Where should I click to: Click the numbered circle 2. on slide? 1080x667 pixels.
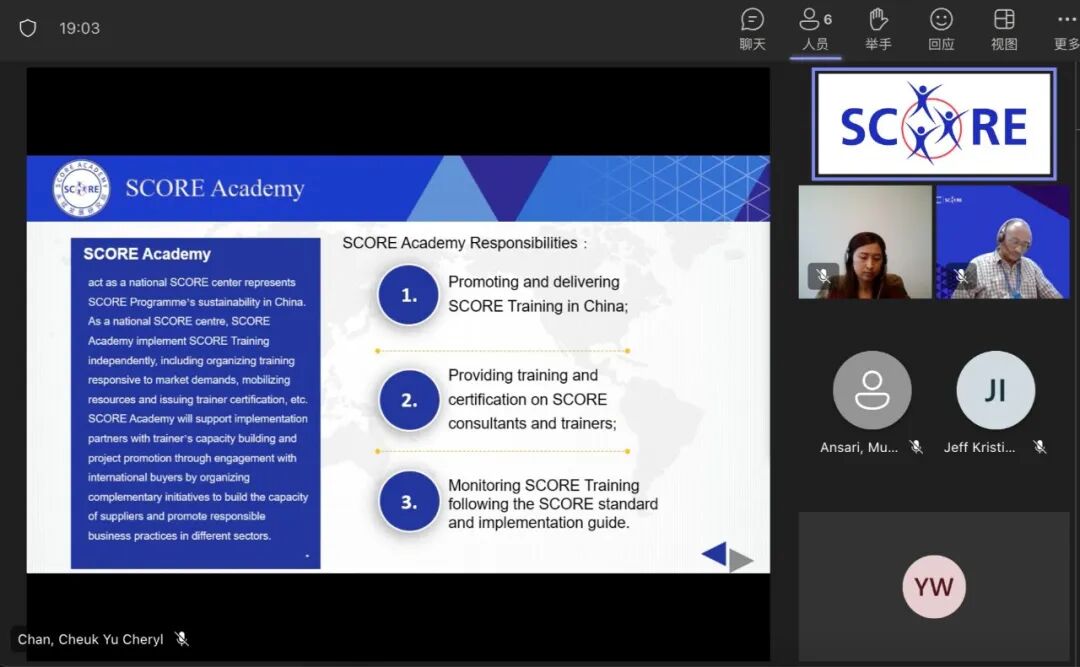pos(408,400)
